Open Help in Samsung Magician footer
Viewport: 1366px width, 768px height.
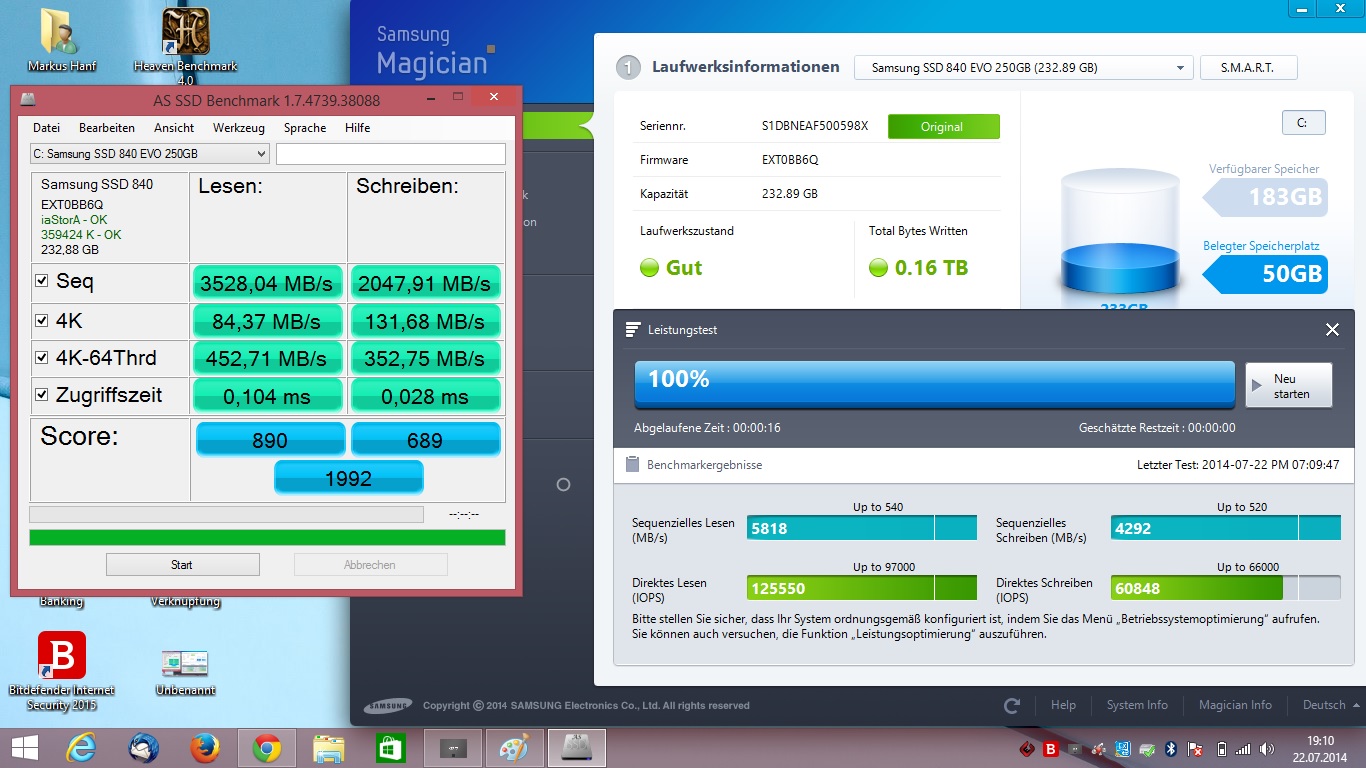pos(1063,705)
